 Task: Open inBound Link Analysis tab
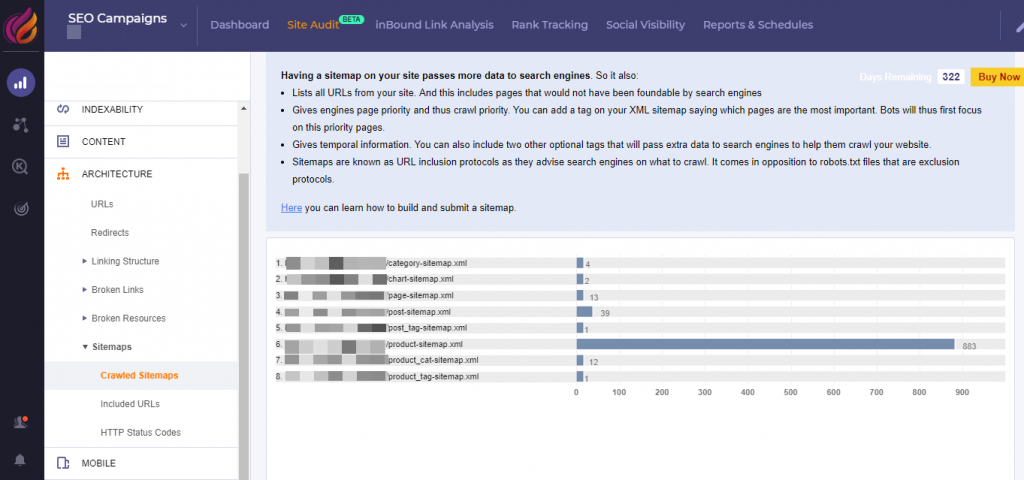pos(434,25)
